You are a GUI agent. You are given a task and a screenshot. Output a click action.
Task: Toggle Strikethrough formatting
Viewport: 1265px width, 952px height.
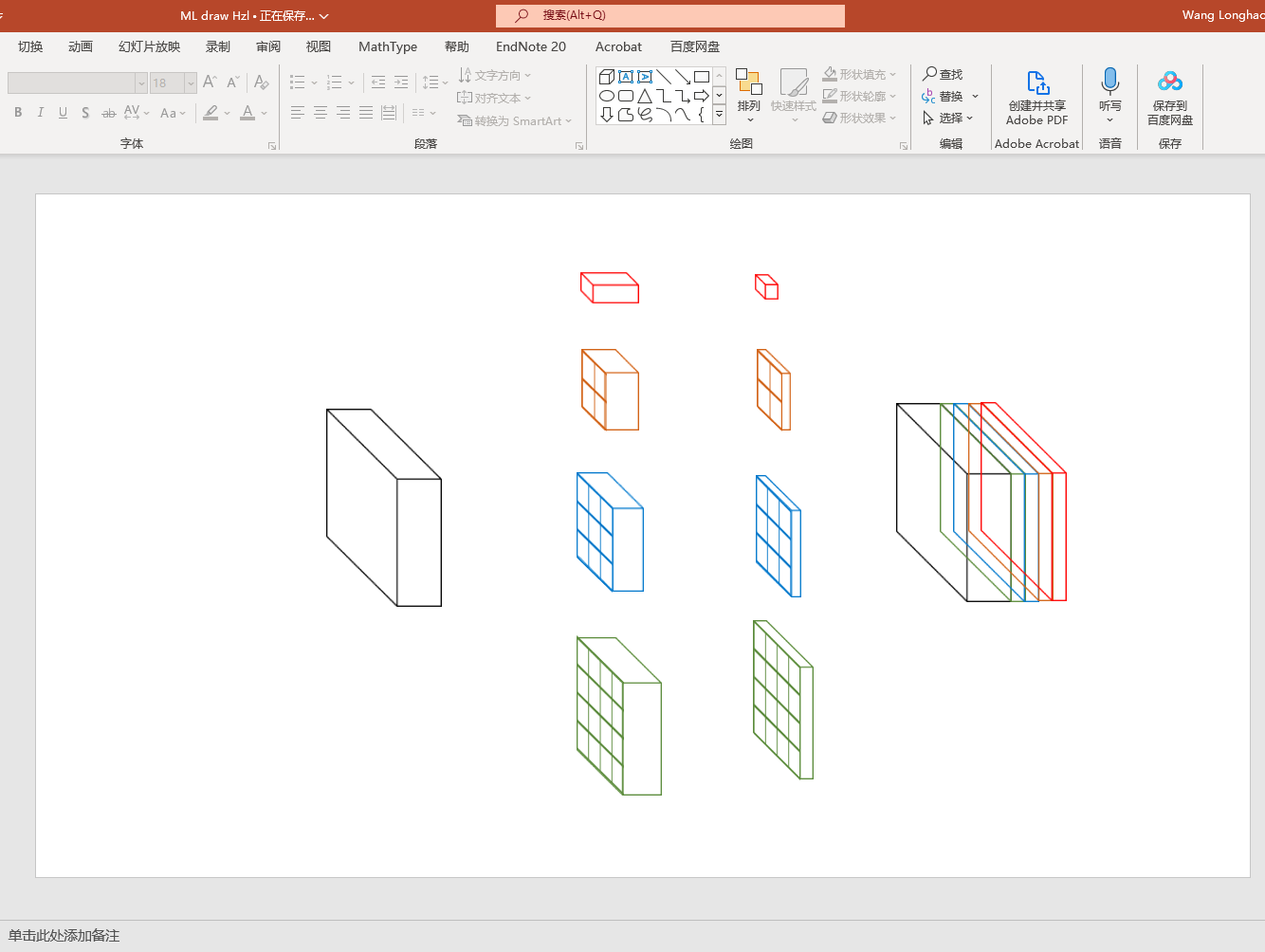click(109, 113)
